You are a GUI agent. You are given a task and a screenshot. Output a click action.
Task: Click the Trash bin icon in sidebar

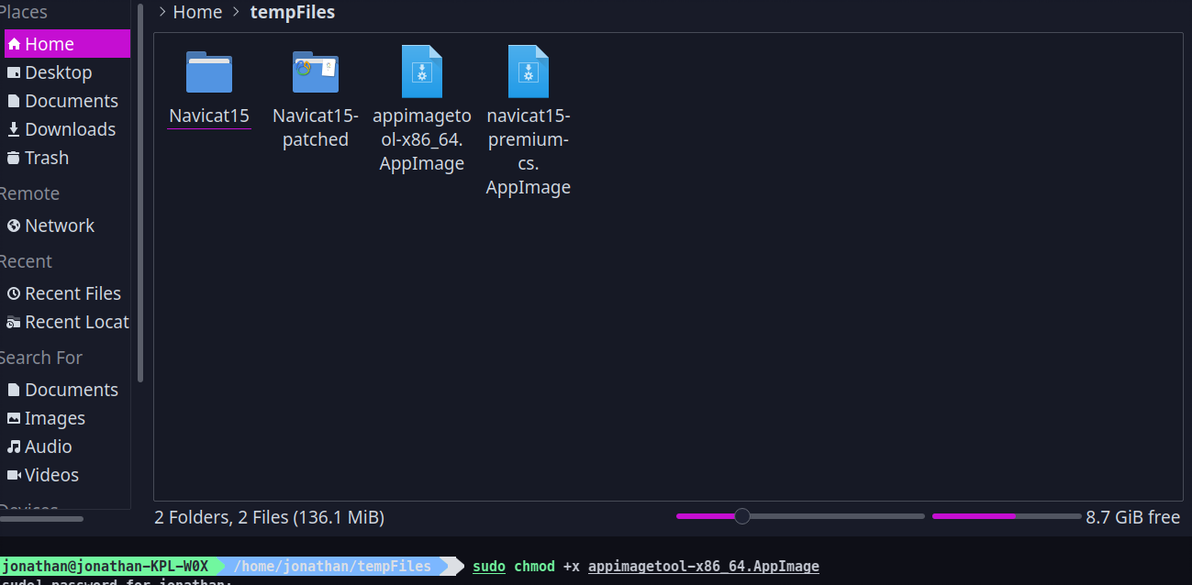coord(14,158)
